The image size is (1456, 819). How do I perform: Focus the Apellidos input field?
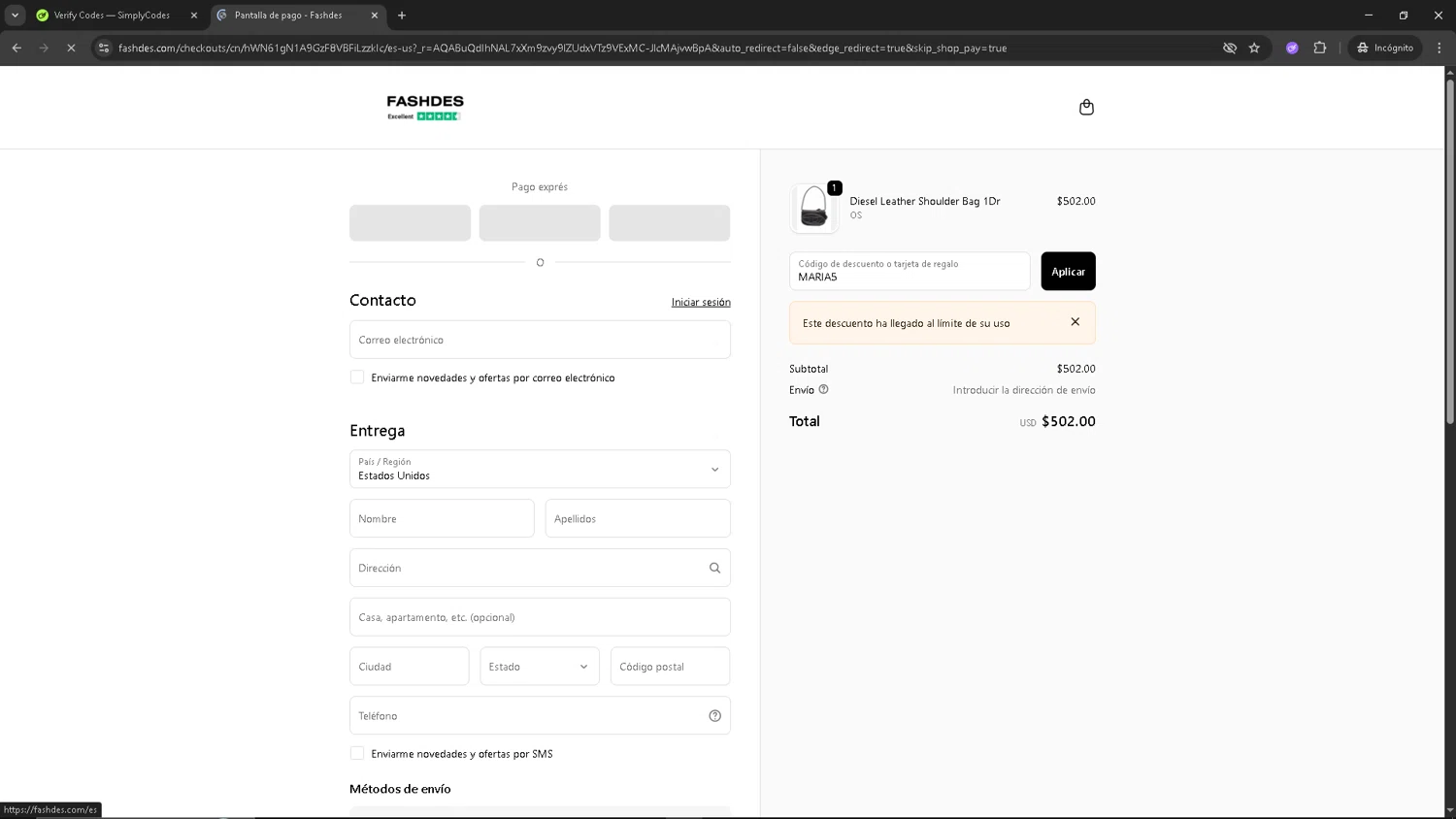[x=638, y=519]
